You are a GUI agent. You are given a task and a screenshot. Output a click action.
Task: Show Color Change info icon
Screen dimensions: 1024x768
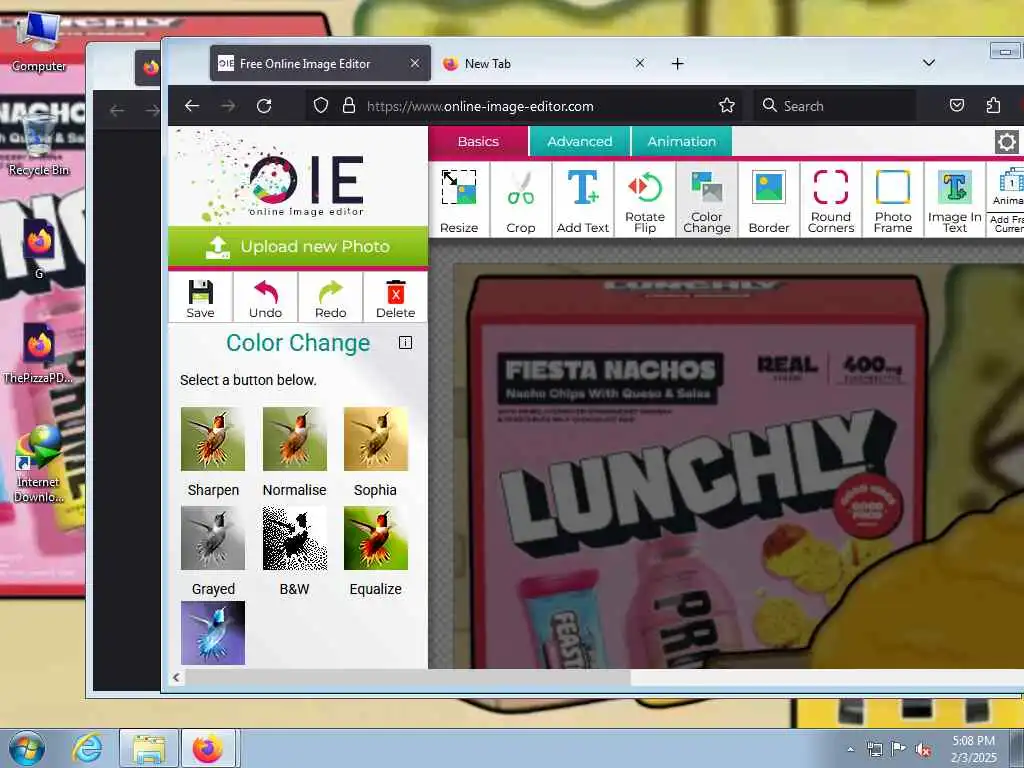pos(405,343)
